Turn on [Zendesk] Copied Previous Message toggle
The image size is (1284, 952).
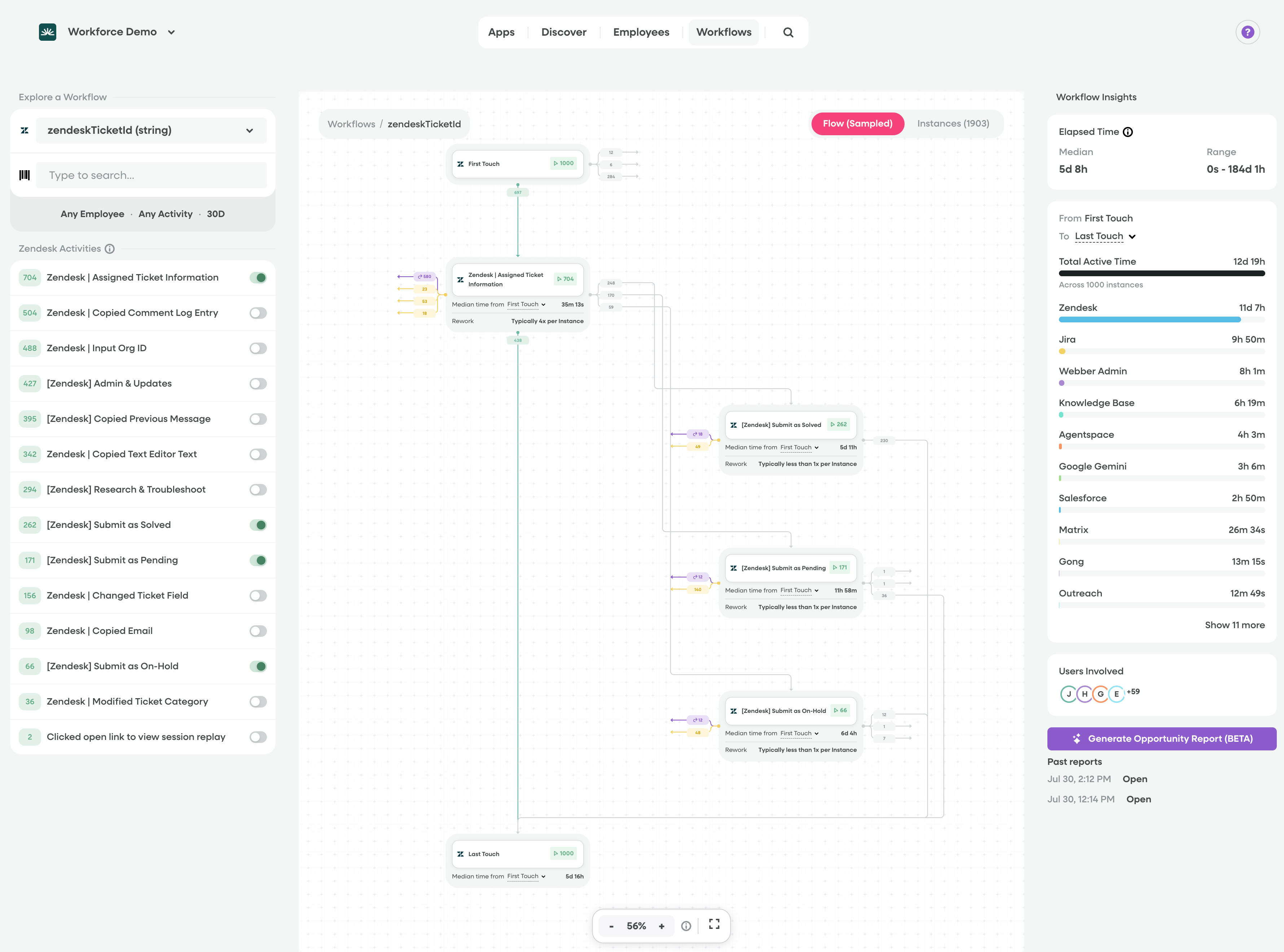coord(258,419)
